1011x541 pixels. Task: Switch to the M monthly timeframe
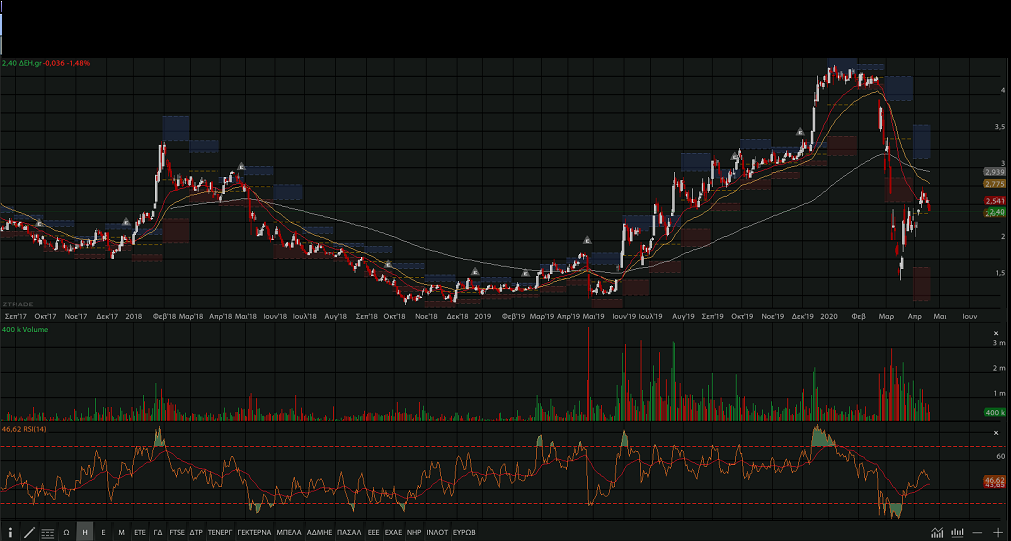121,532
